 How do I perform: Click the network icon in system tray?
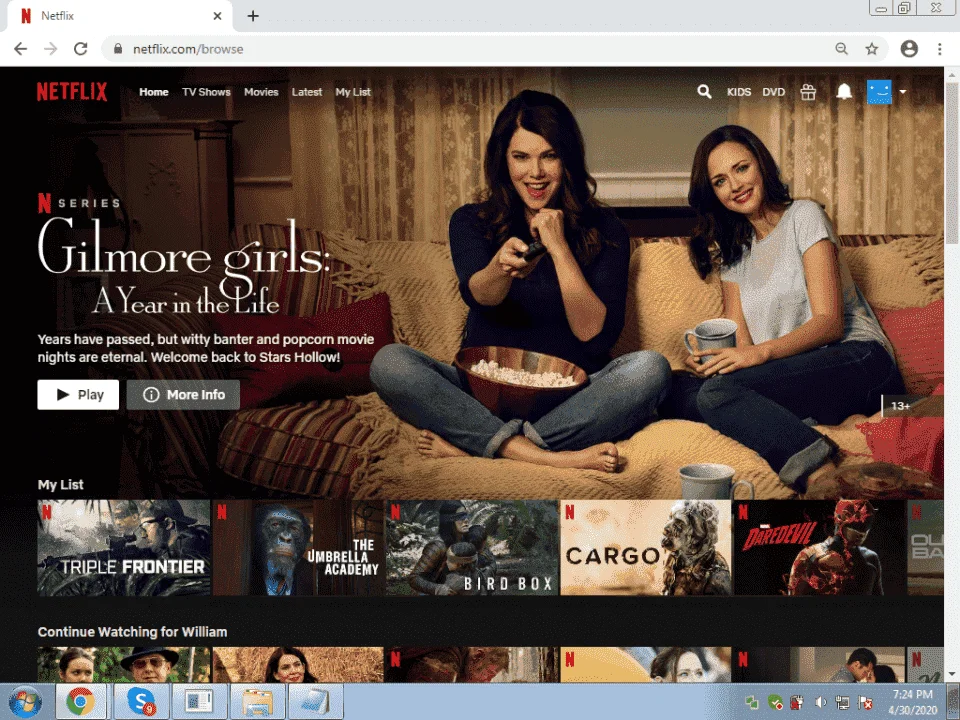(842, 702)
